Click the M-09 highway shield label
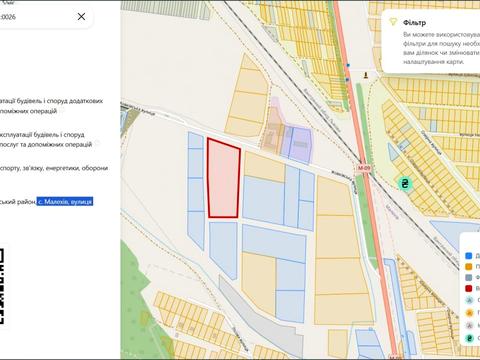480x360 pixels. (364, 168)
